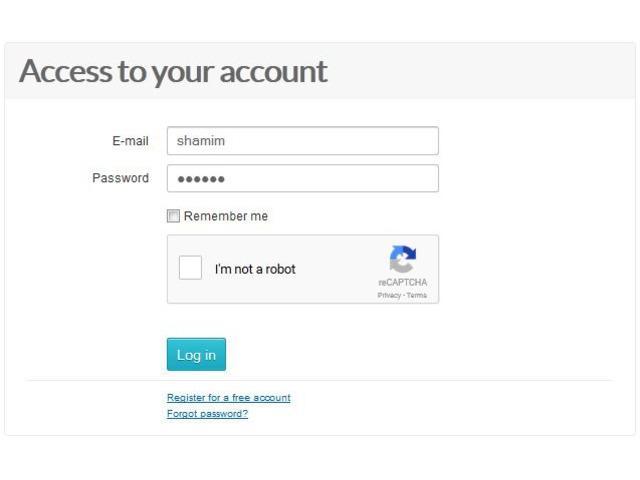Image resolution: width=640 pixels, height=480 pixels.
Task: Open the Forgot password? link
Action: (207, 413)
